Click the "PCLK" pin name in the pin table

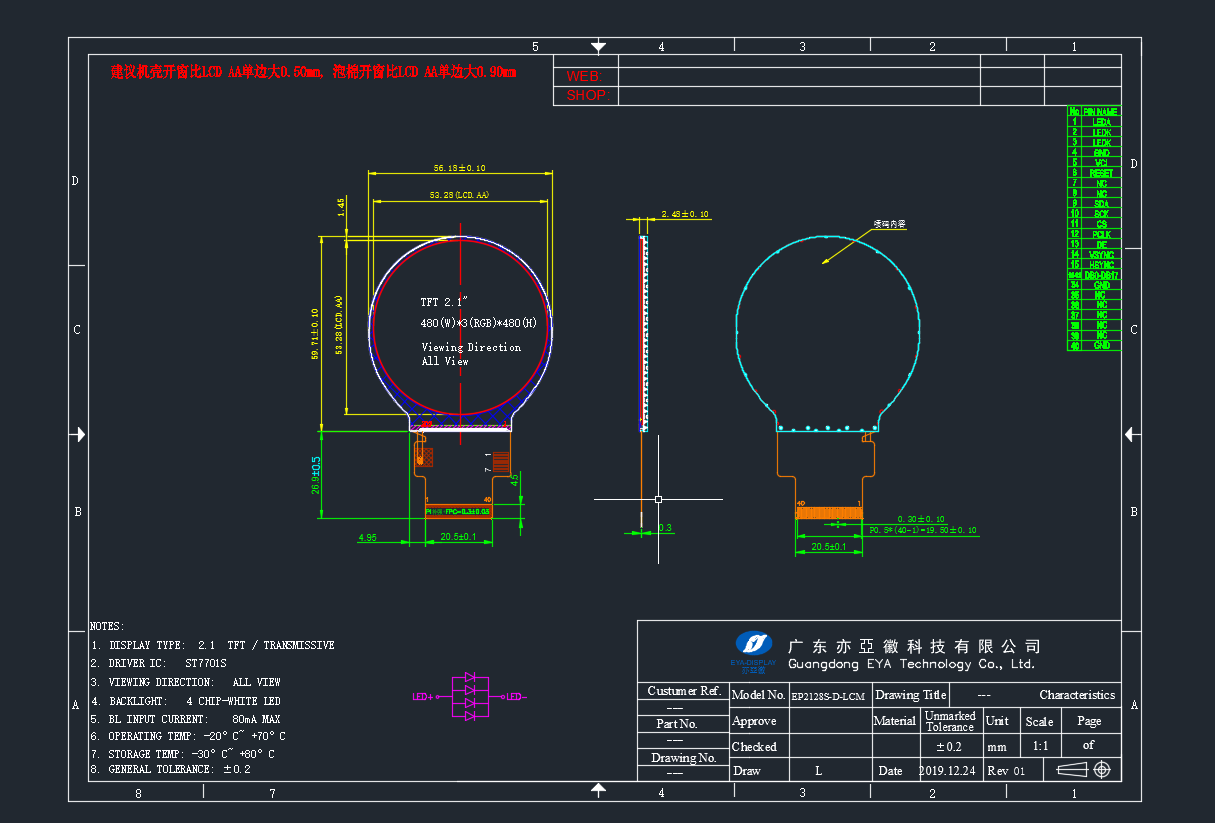coord(1101,234)
